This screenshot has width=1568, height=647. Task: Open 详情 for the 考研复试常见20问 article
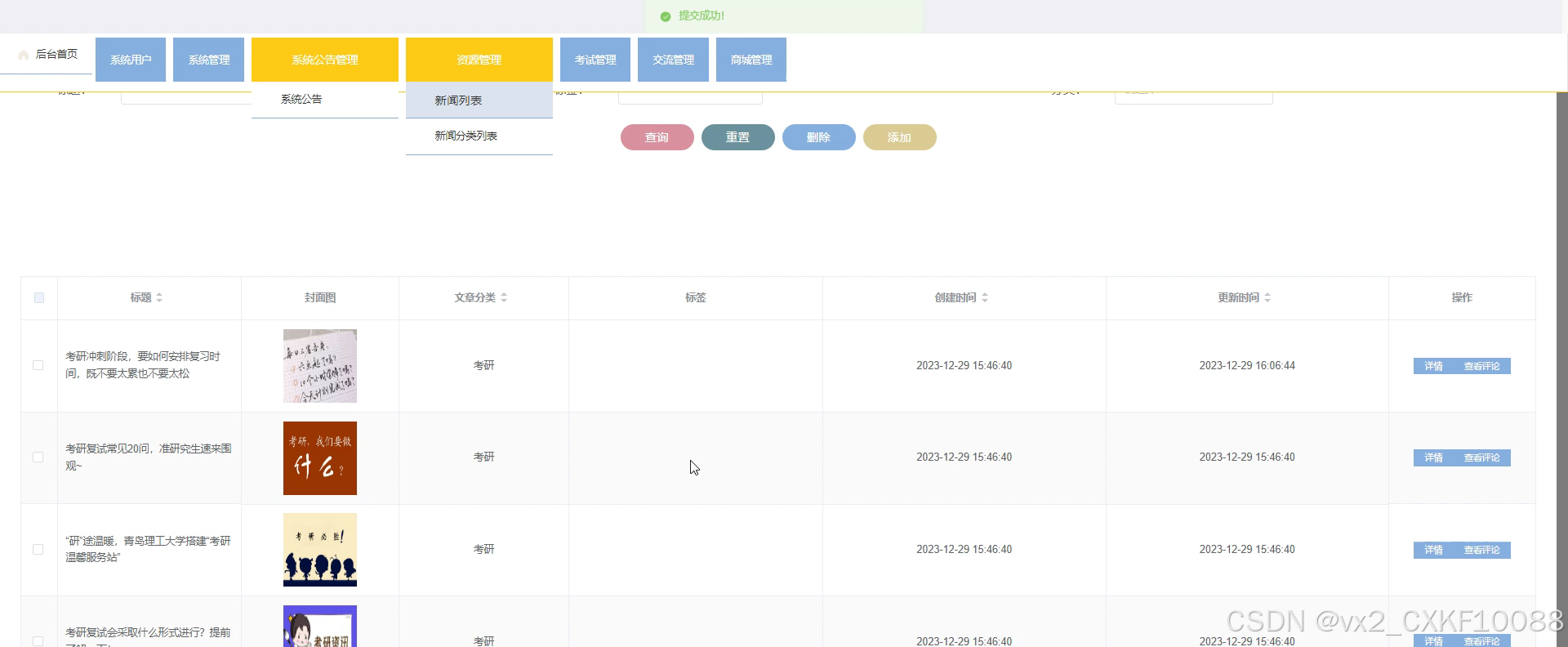coord(1433,457)
